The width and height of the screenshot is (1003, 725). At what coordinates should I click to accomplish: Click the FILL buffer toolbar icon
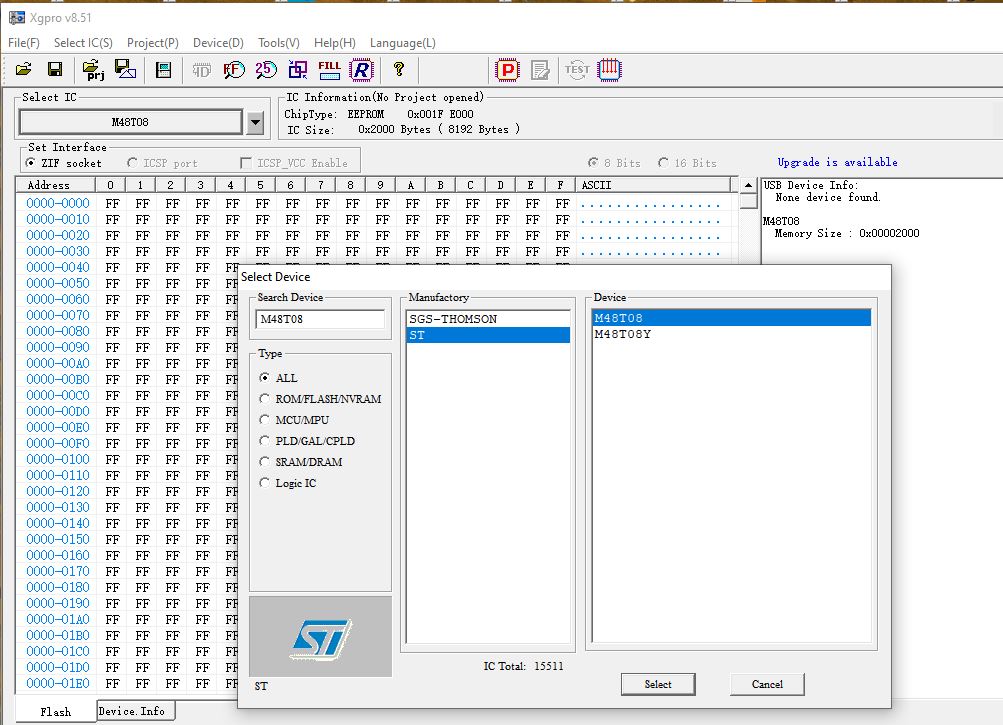pyautogui.click(x=329, y=69)
